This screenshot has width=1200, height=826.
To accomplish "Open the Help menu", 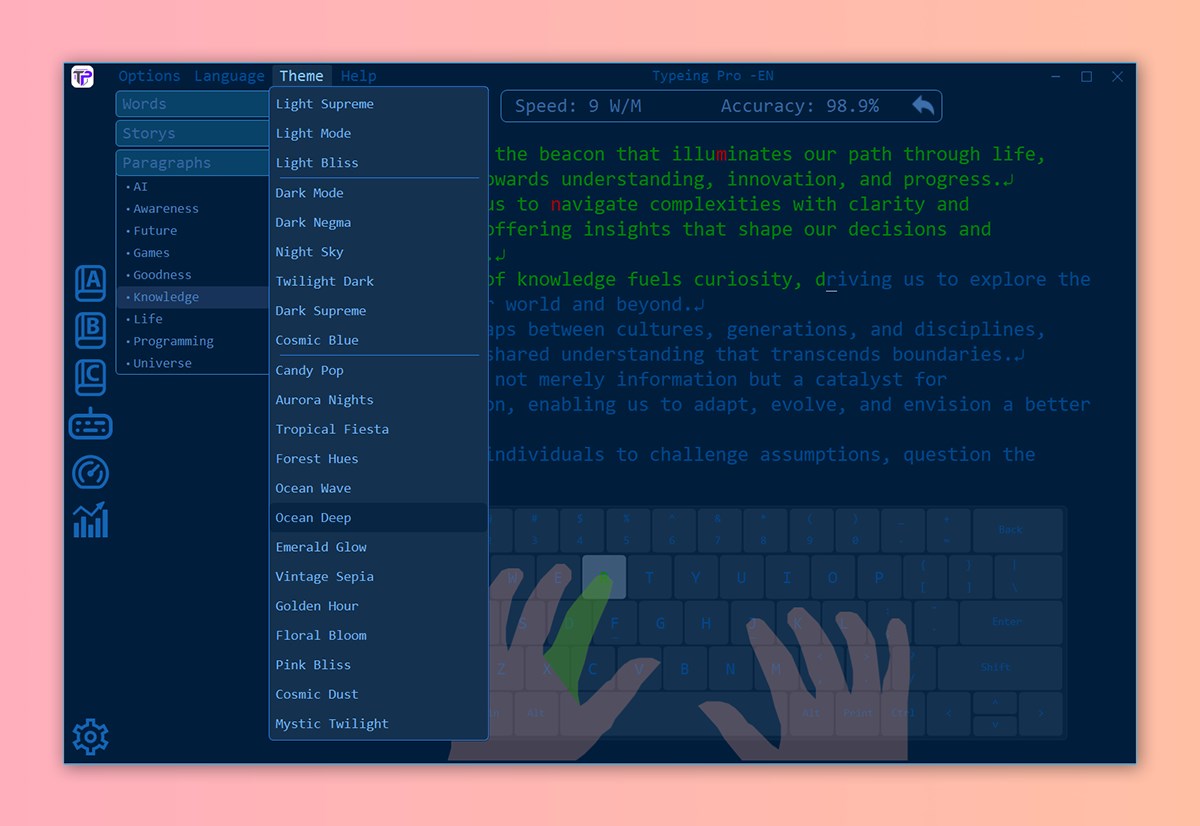I will point(358,76).
